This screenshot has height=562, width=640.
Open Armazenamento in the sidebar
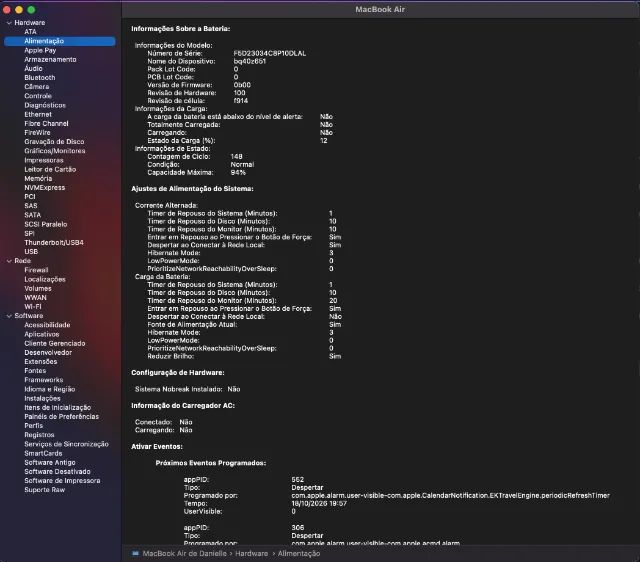tap(50, 59)
